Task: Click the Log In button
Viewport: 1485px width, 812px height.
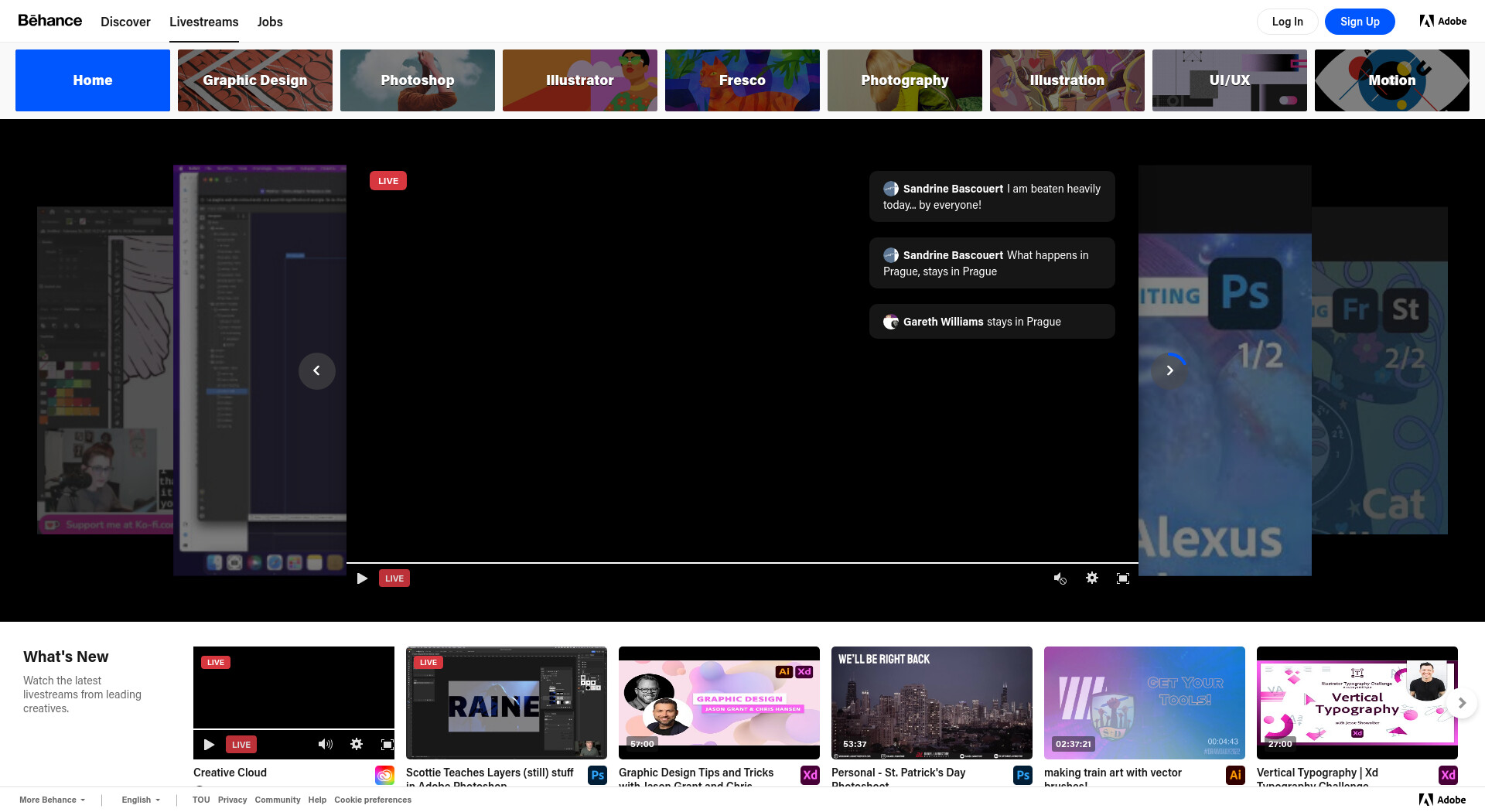Action: click(1288, 22)
